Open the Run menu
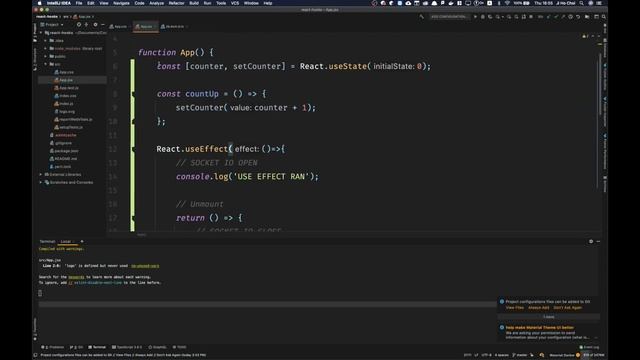 click(x=207, y=3)
